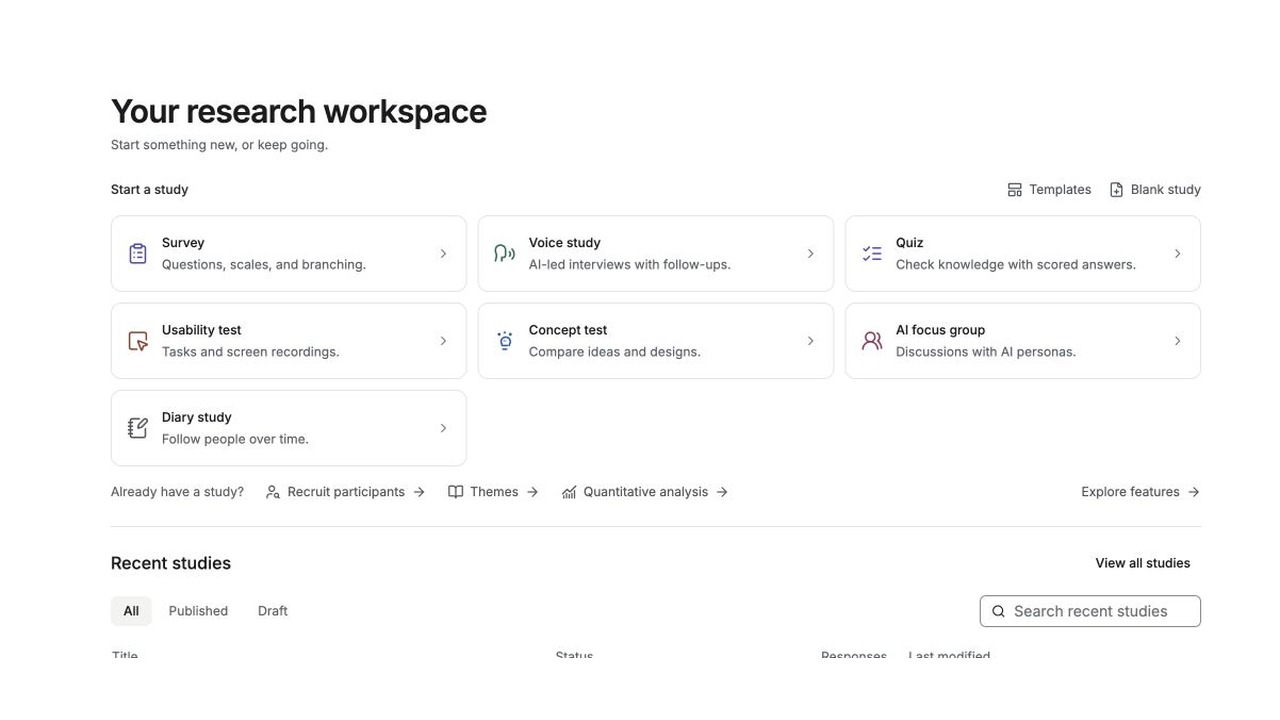Click the "Concept test" card title

(568, 330)
